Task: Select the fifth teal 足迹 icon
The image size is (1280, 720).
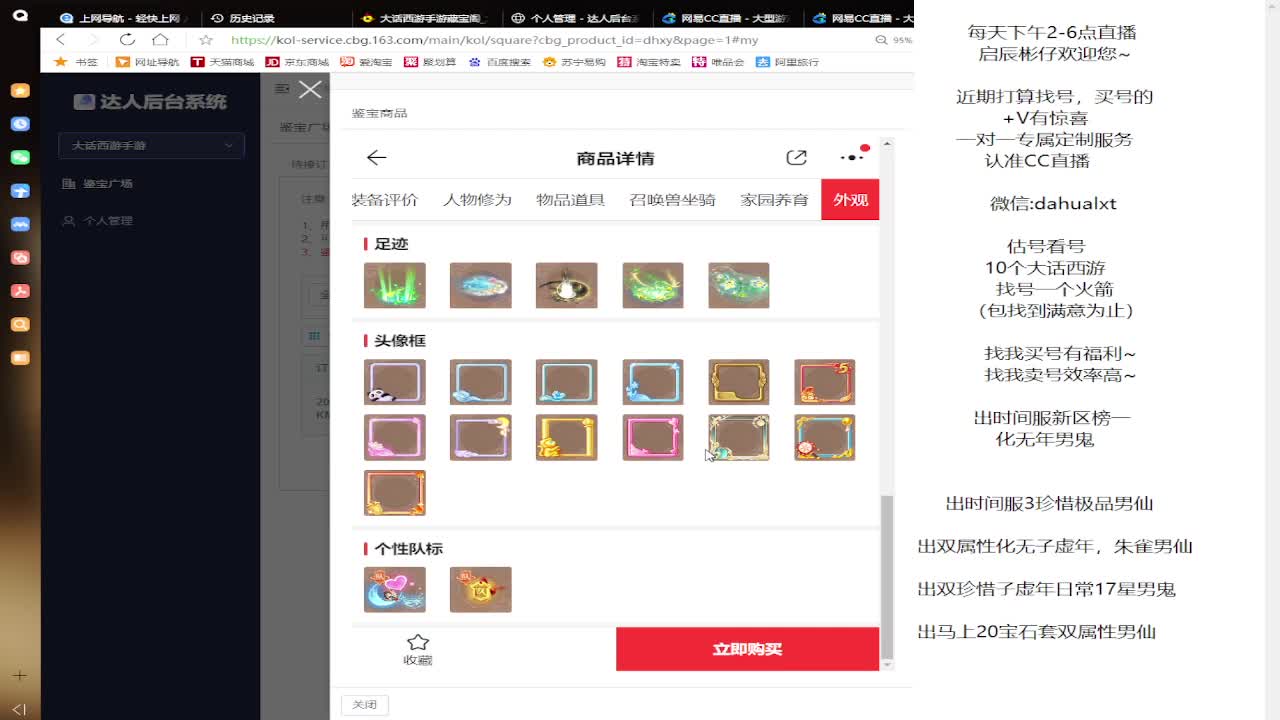Action: [x=739, y=285]
